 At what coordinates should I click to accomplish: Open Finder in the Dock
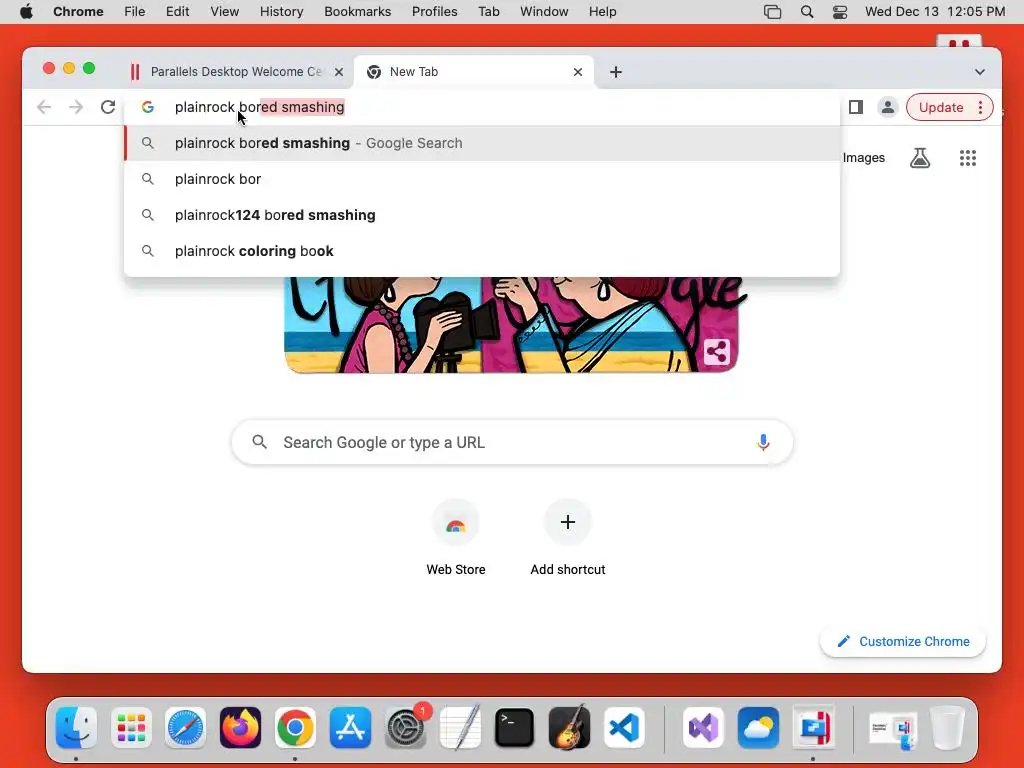(x=76, y=728)
